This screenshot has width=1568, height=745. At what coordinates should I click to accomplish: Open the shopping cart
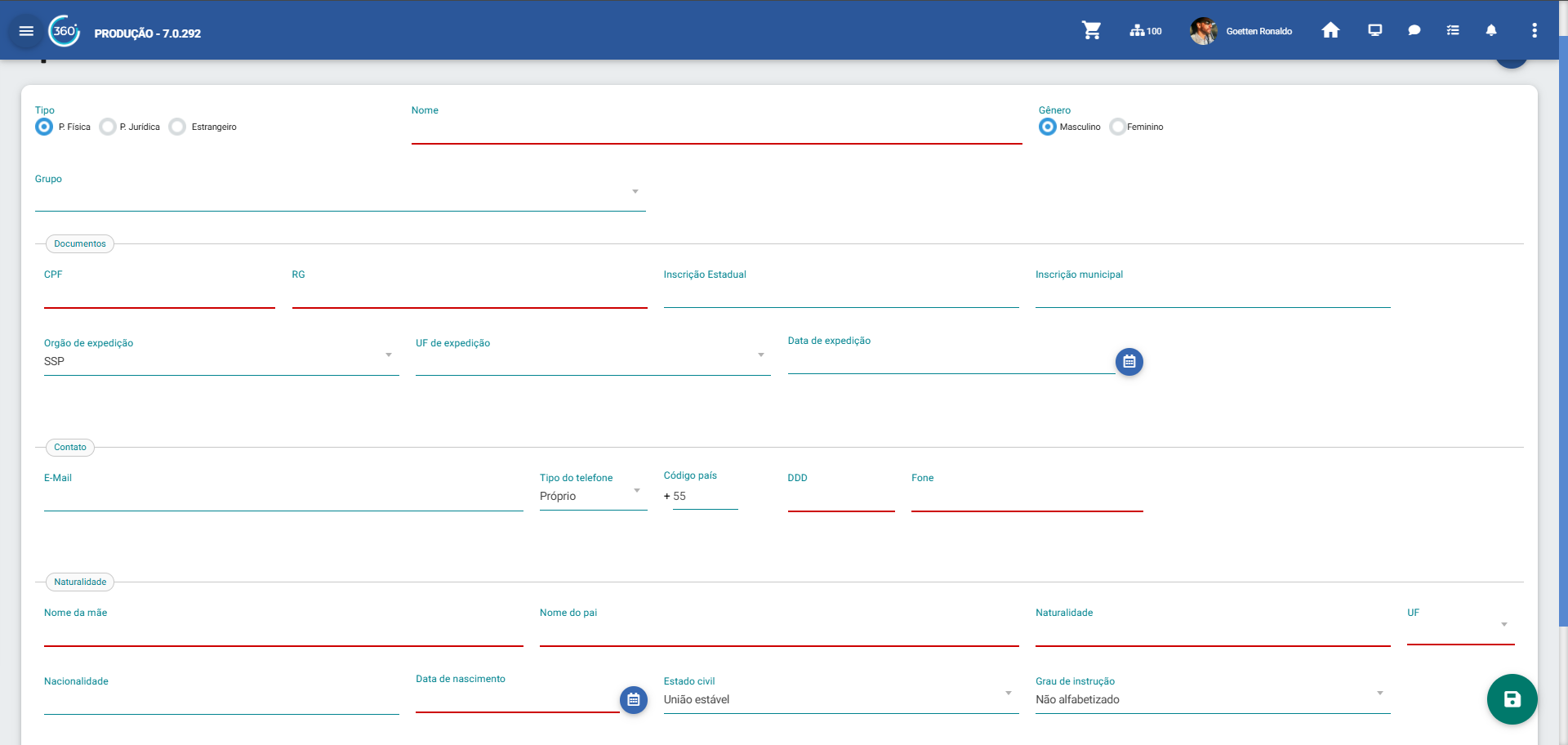click(x=1091, y=31)
